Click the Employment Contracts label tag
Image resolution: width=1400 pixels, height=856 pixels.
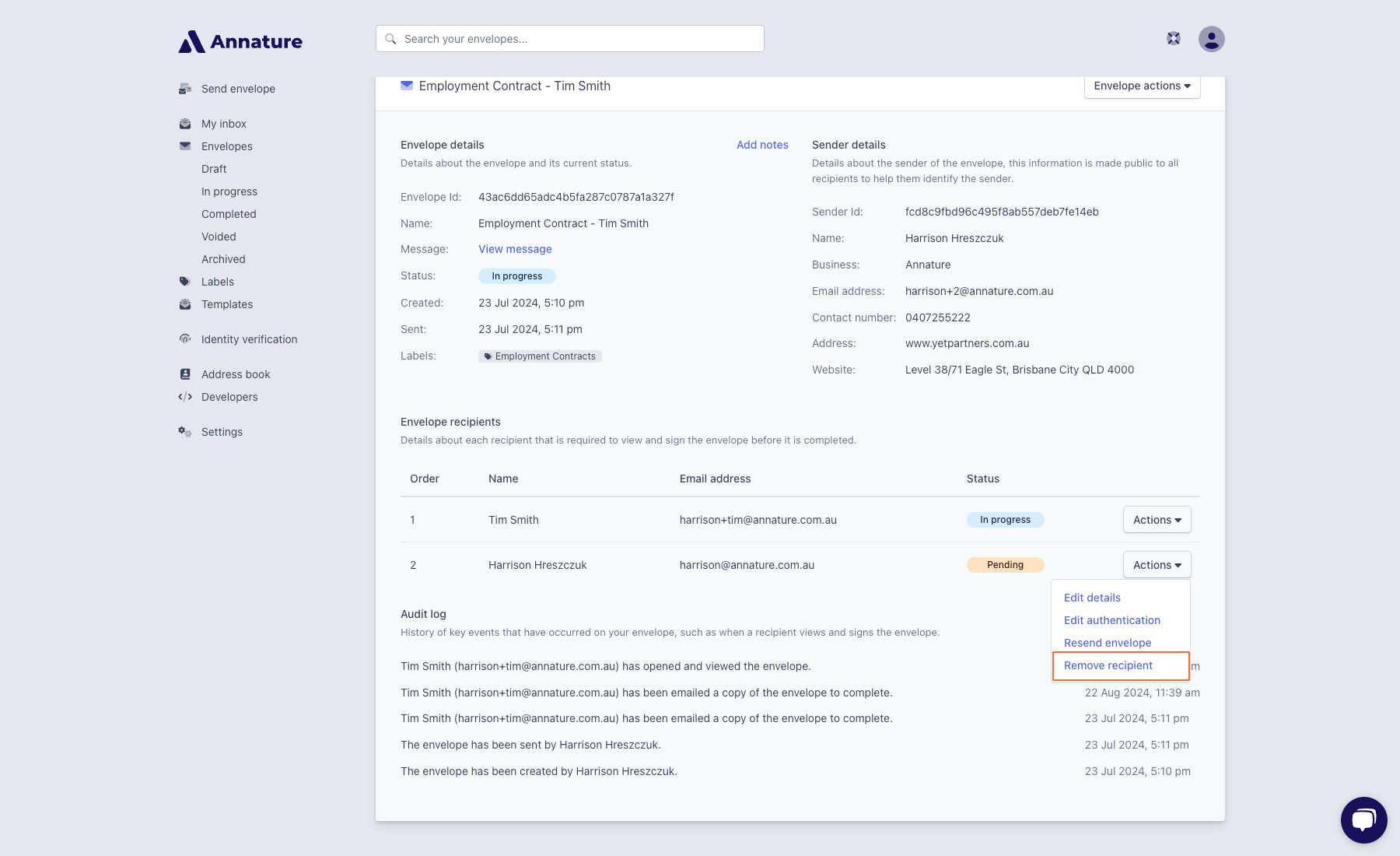[540, 356]
